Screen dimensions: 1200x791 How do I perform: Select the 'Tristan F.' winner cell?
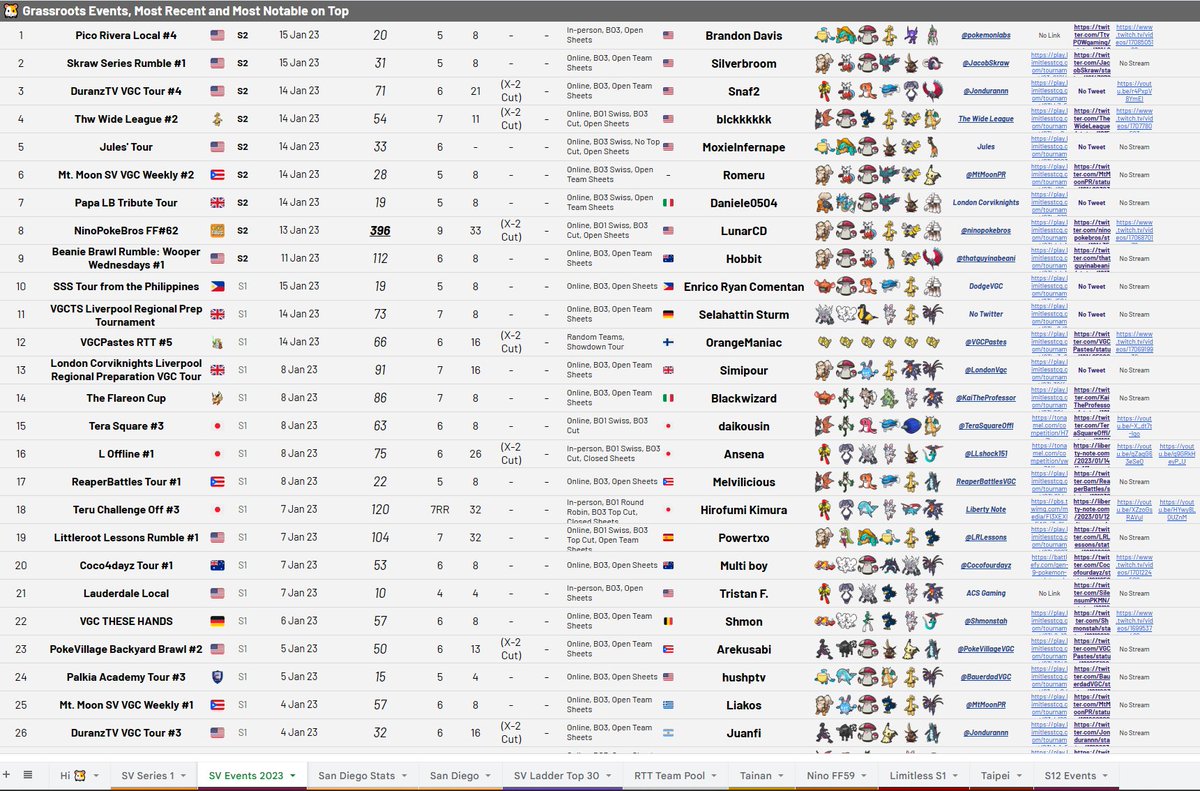(x=745, y=593)
